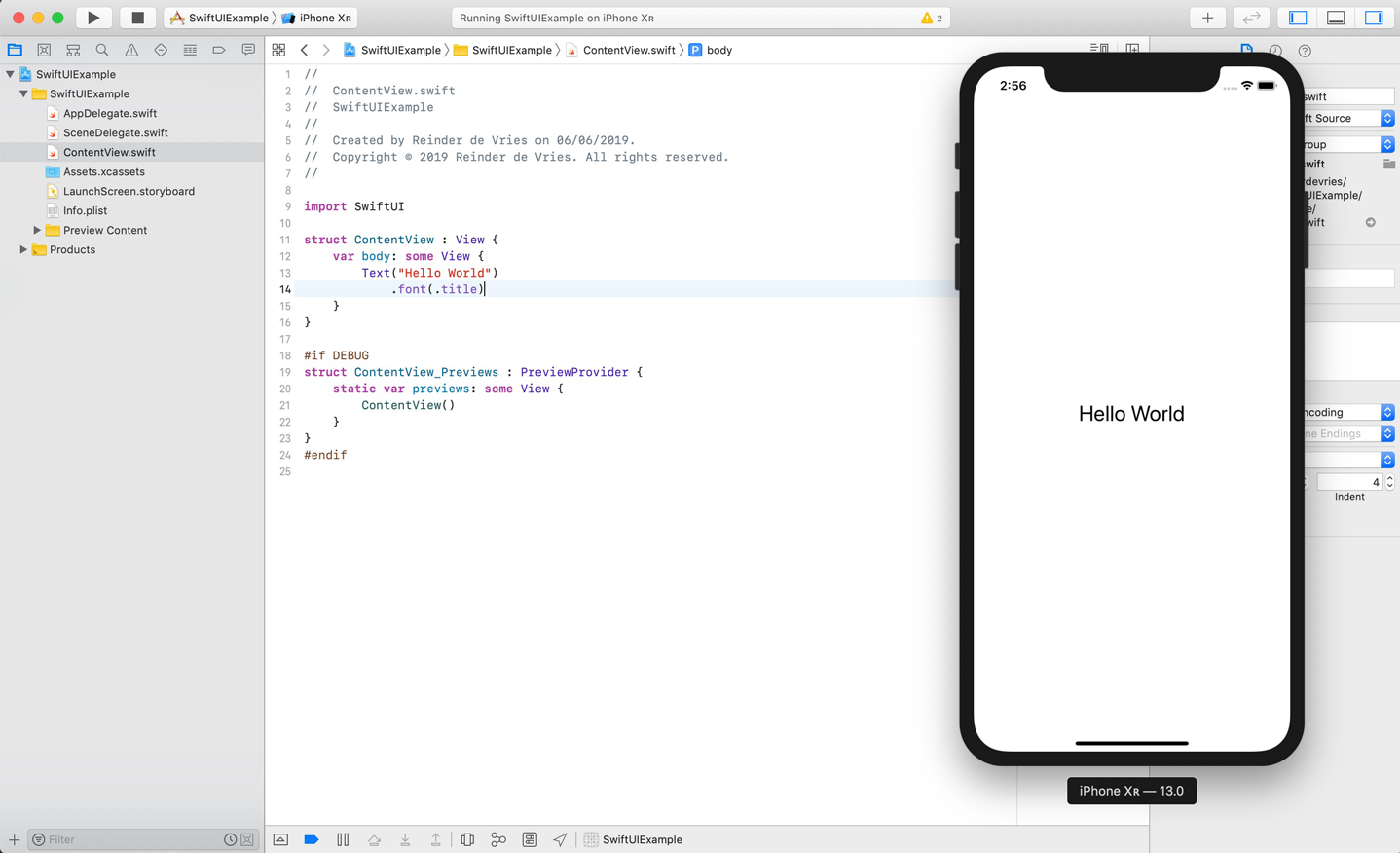Choose the iPhone XR run destination
Screen dimensions: 1400x853
pos(317,18)
